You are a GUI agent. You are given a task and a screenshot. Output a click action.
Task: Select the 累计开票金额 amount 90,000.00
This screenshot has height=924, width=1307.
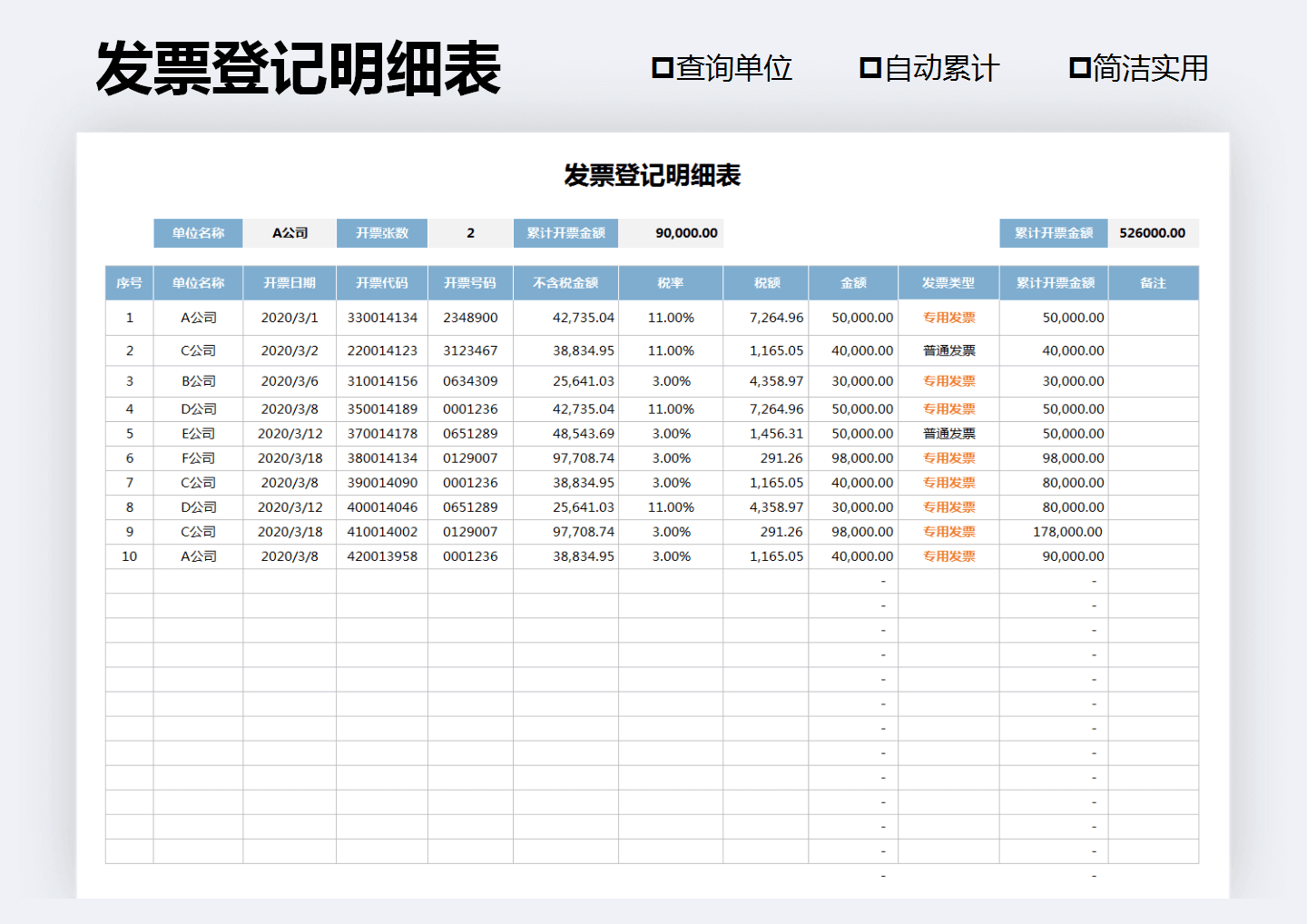[670, 233]
